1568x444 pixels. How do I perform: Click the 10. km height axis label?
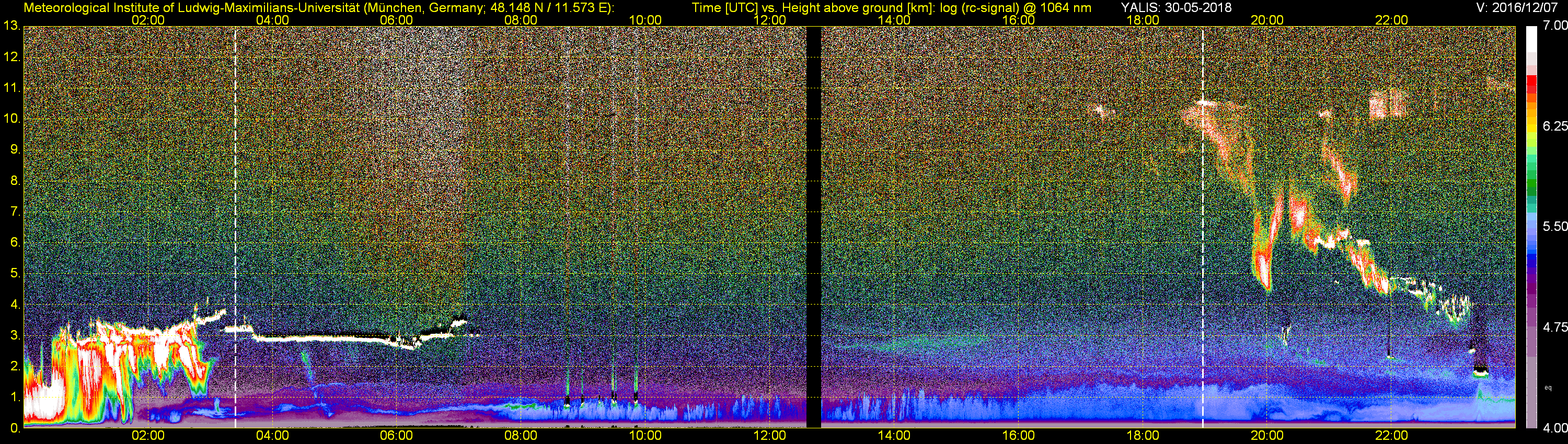click(x=11, y=119)
